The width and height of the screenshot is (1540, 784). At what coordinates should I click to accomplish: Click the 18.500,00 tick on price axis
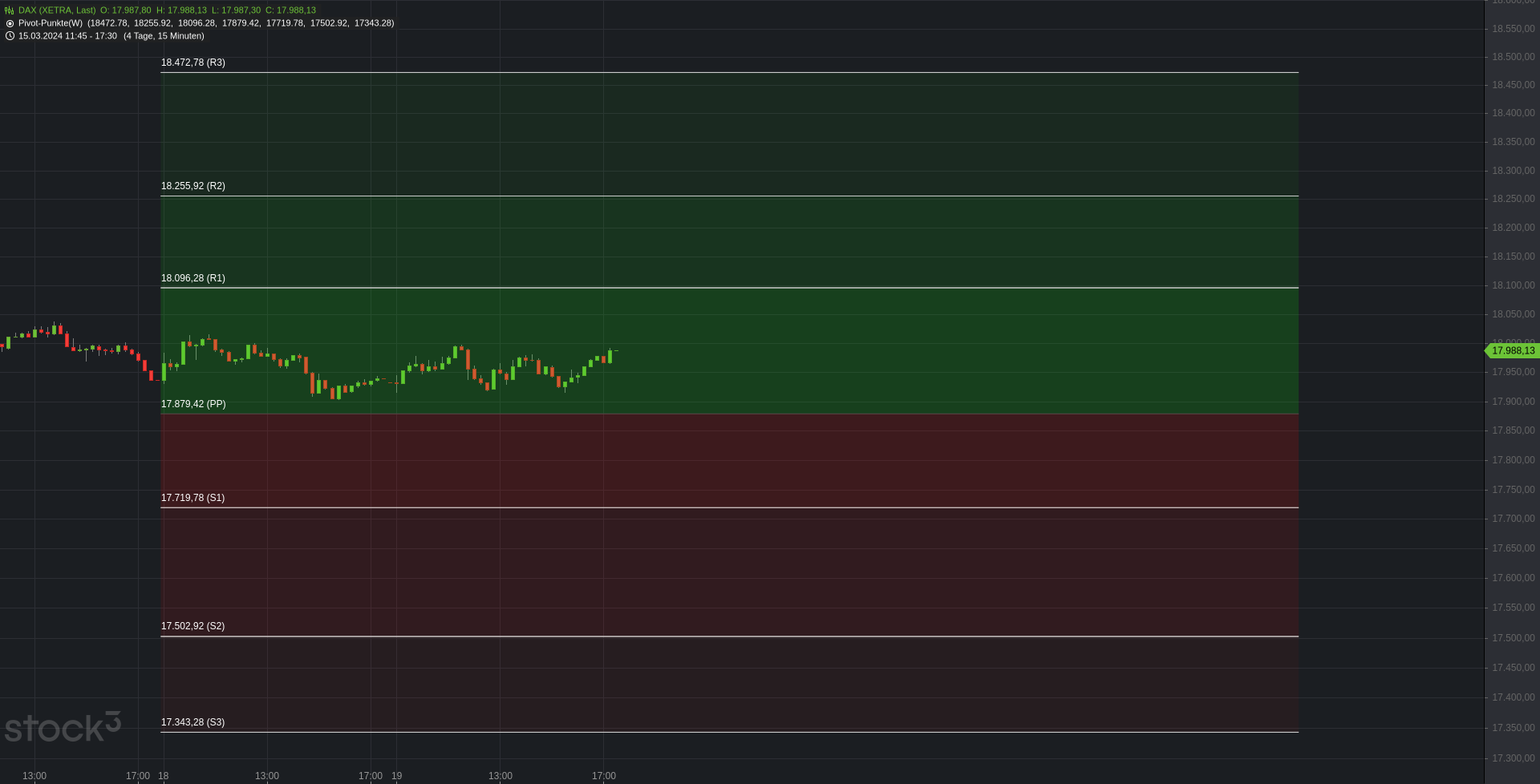pyautogui.click(x=1513, y=57)
